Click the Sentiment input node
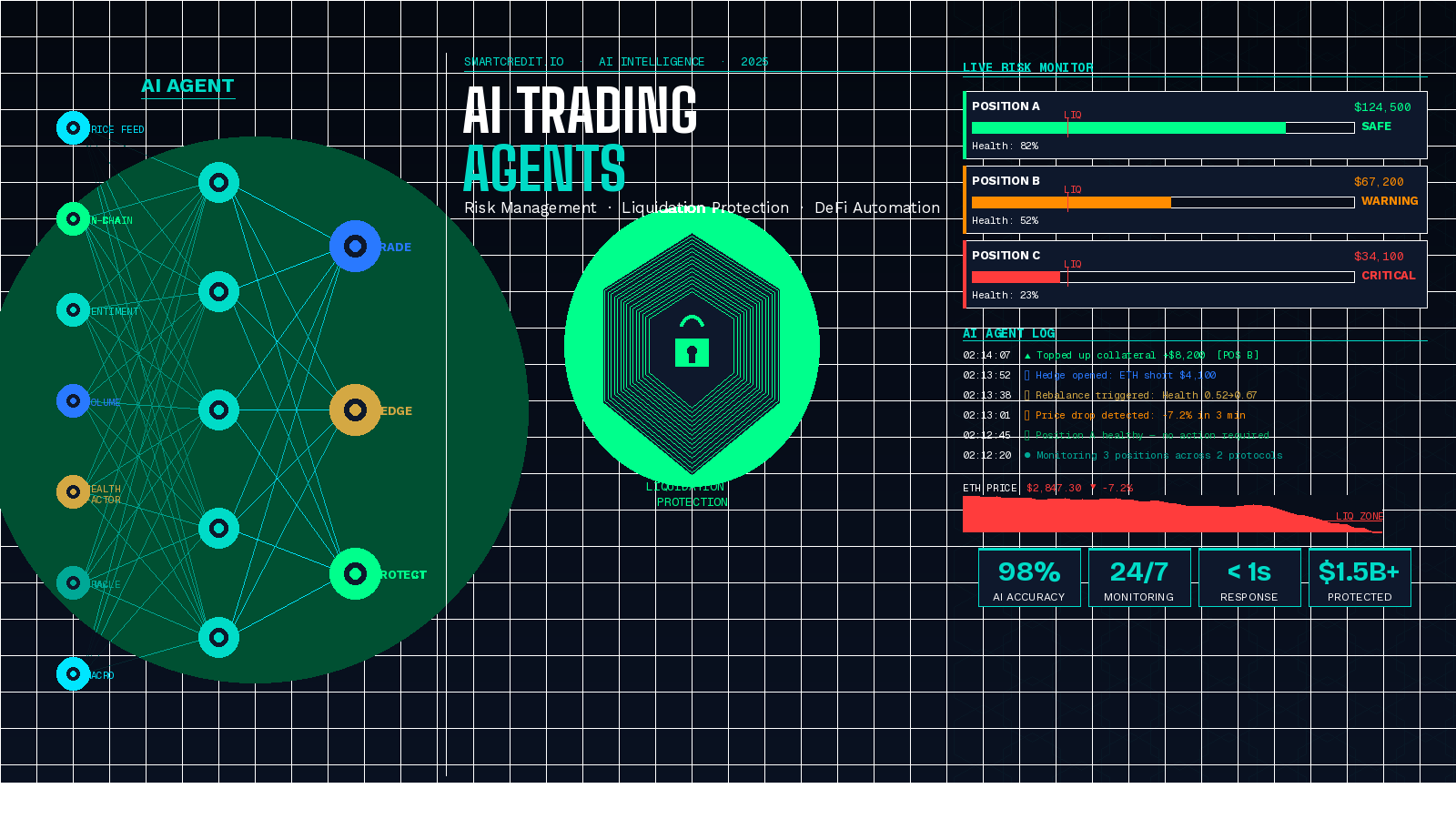Image resolution: width=1456 pixels, height=819 pixels. [73, 310]
